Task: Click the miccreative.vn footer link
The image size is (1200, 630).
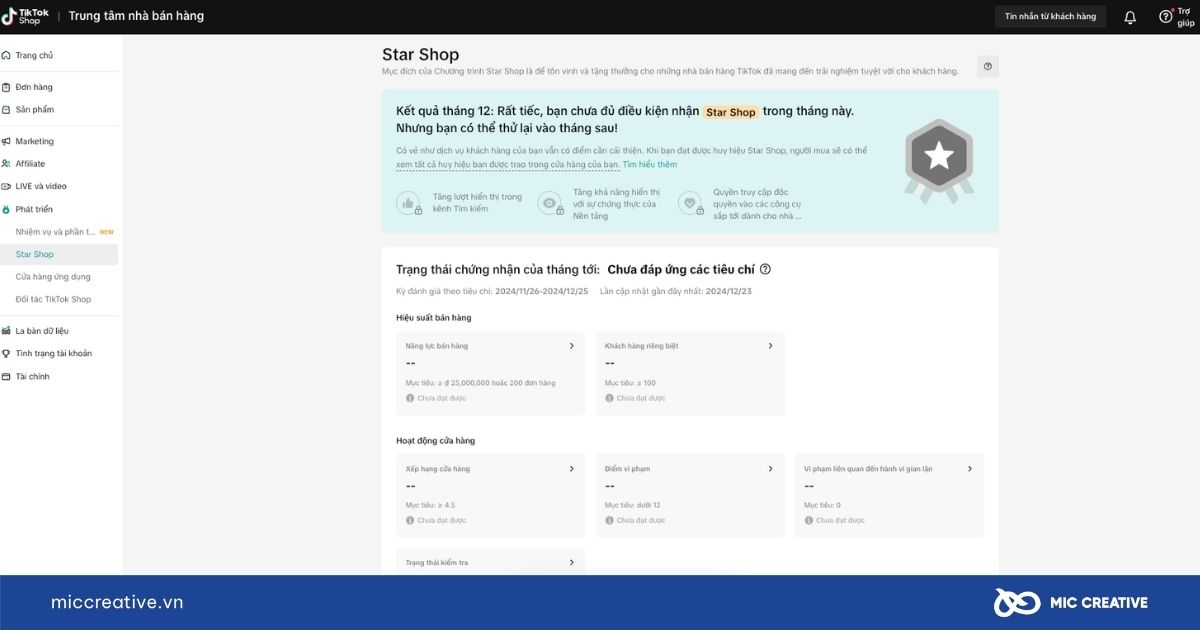Action: [117, 602]
